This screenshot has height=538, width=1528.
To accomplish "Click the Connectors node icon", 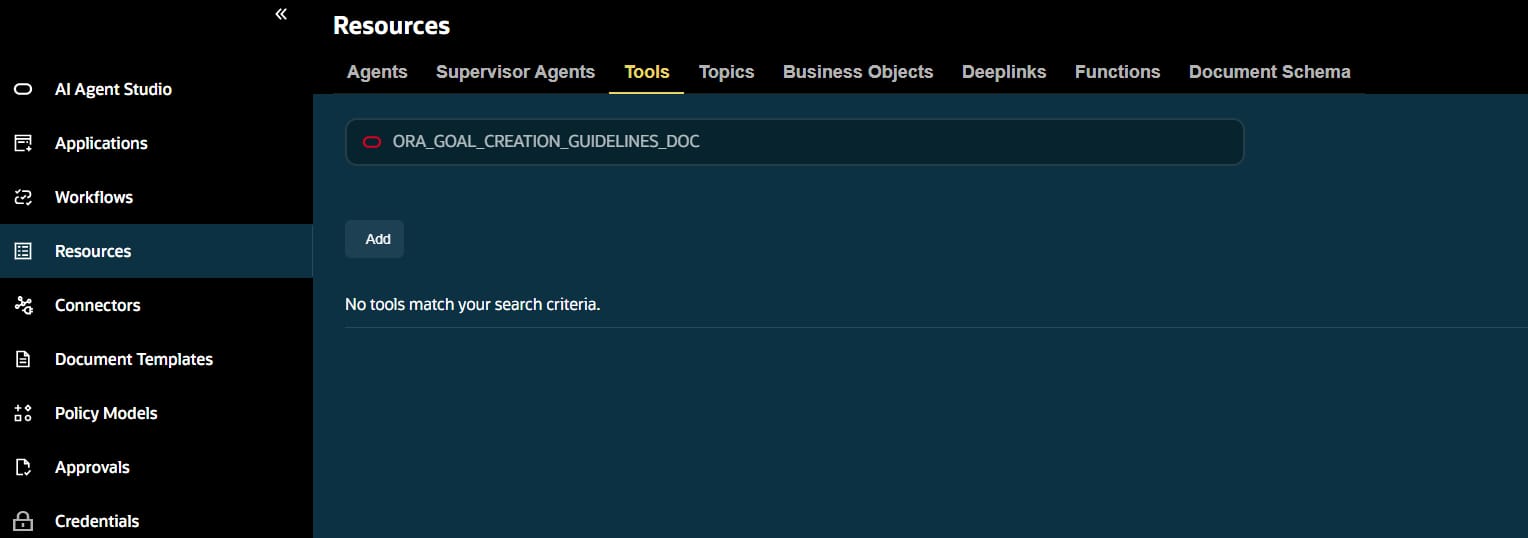I will tap(23, 305).
